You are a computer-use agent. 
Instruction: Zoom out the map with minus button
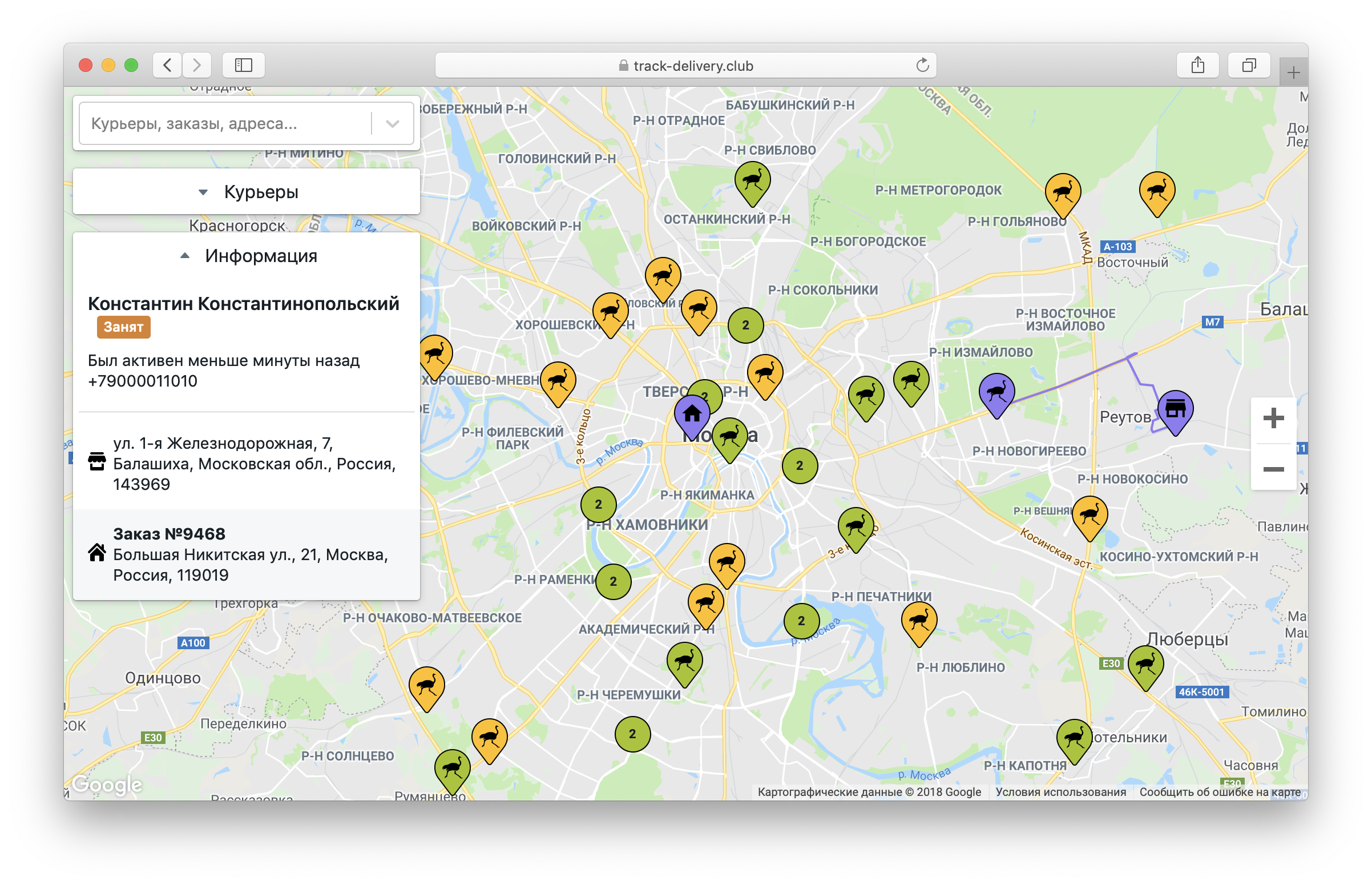[x=1273, y=469]
